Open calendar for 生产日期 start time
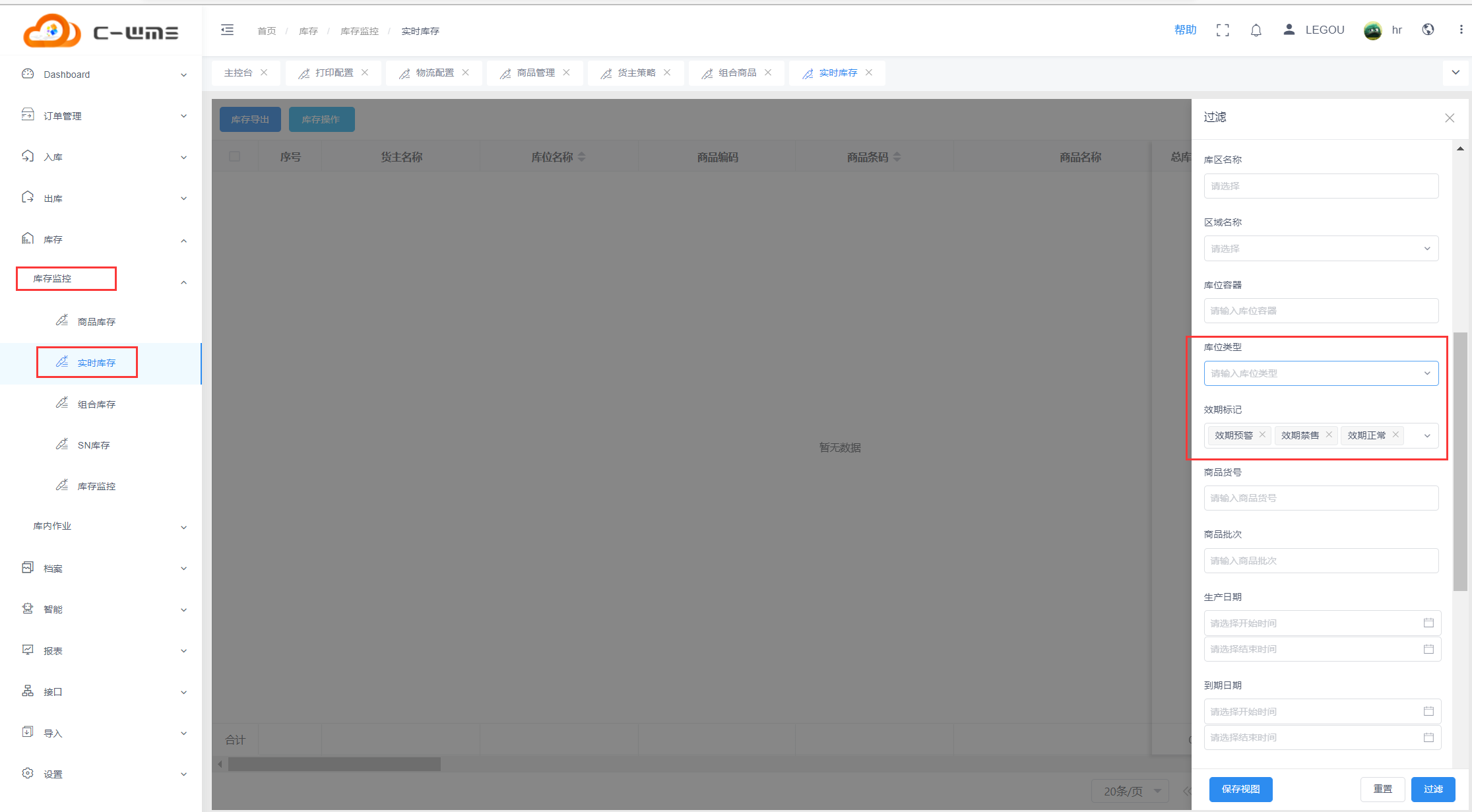The width and height of the screenshot is (1472, 812). pyautogui.click(x=1428, y=623)
